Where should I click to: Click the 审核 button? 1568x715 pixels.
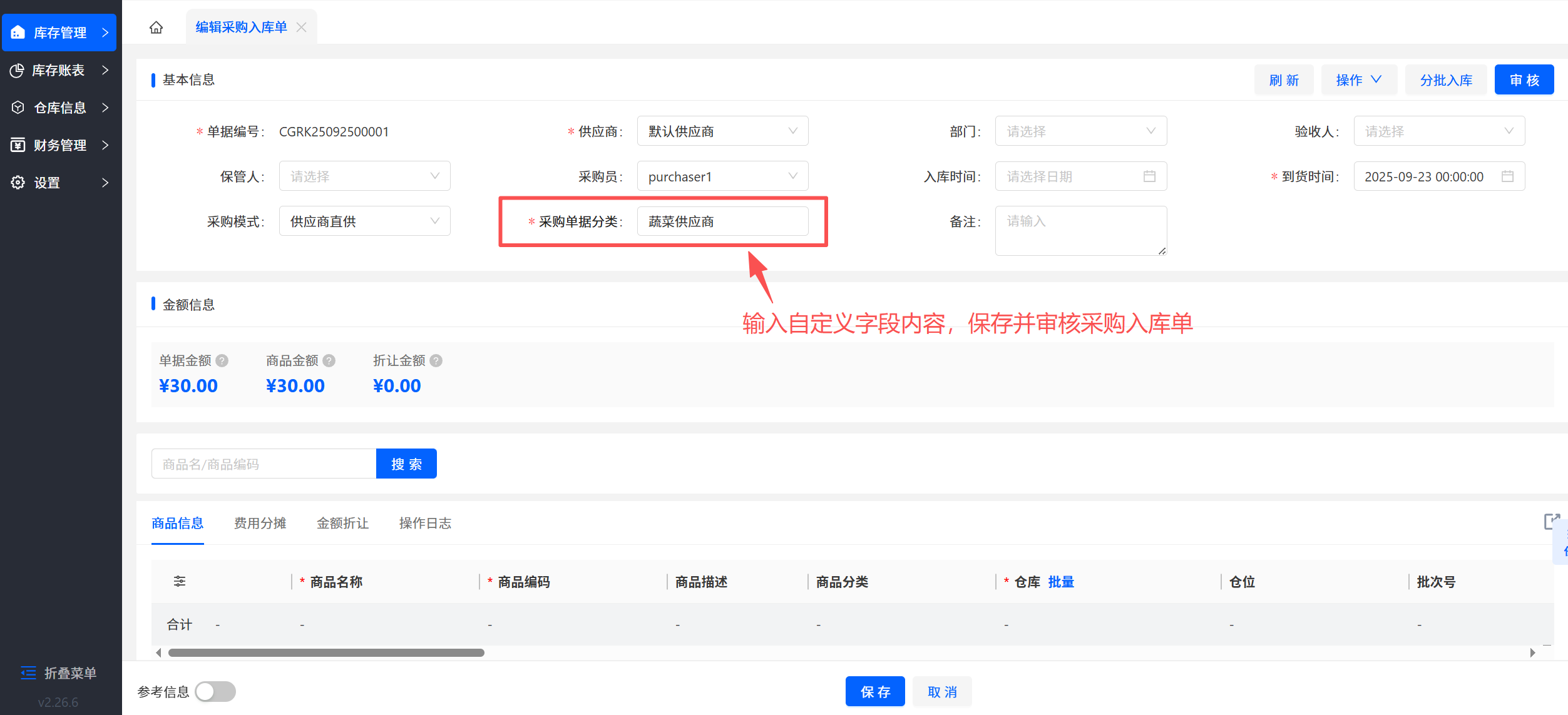click(1524, 80)
